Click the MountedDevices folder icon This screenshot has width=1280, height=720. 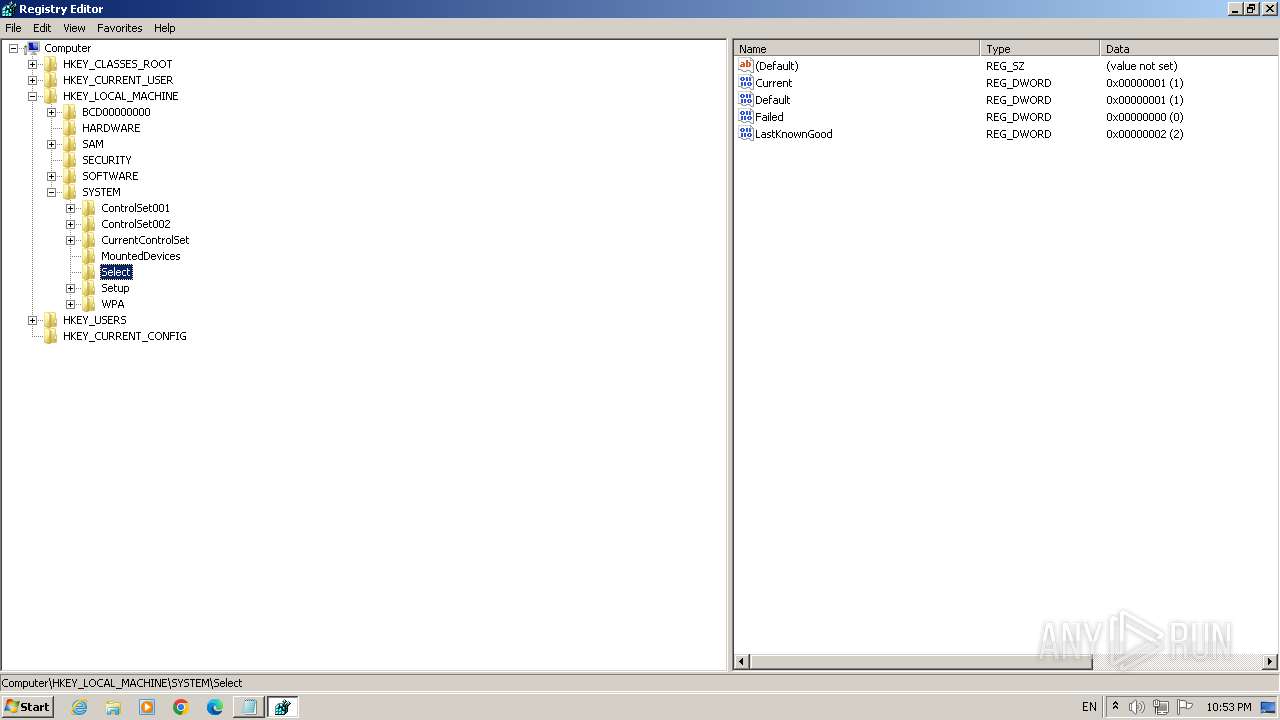89,256
